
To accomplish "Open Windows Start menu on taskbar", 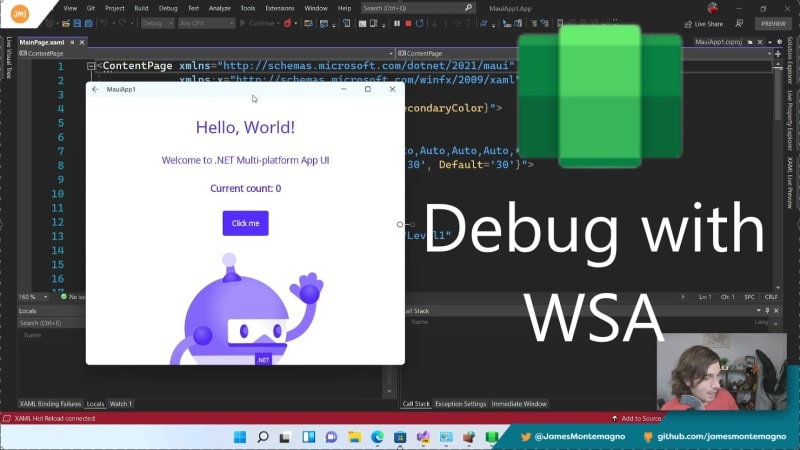I will 240,437.
